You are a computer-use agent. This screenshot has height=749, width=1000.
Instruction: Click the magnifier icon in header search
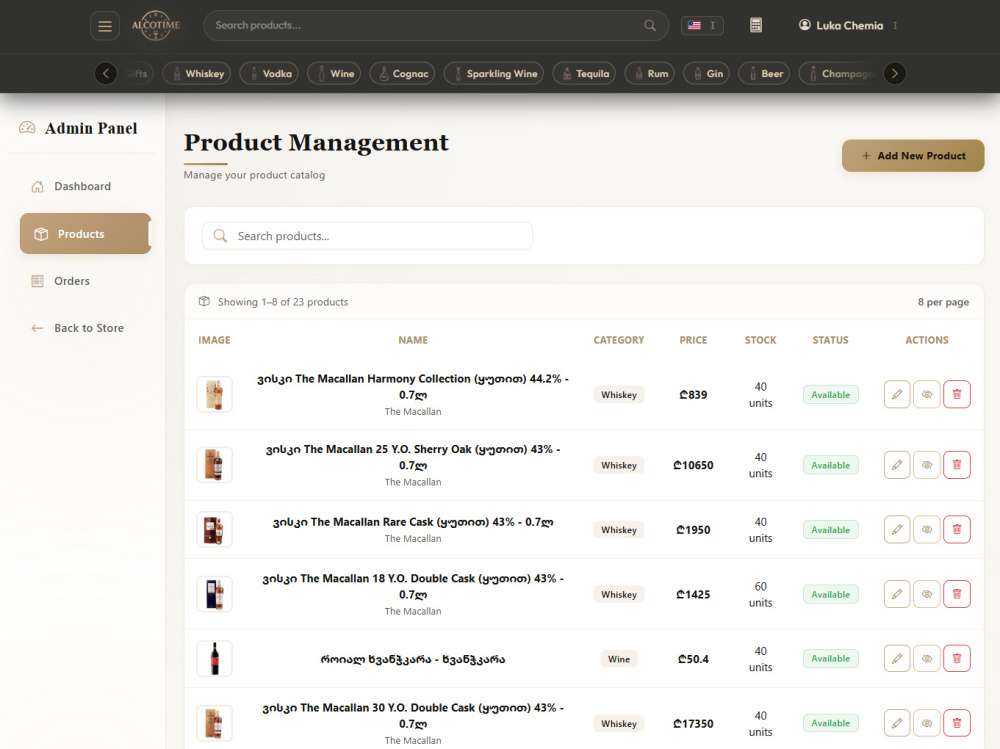(x=649, y=26)
